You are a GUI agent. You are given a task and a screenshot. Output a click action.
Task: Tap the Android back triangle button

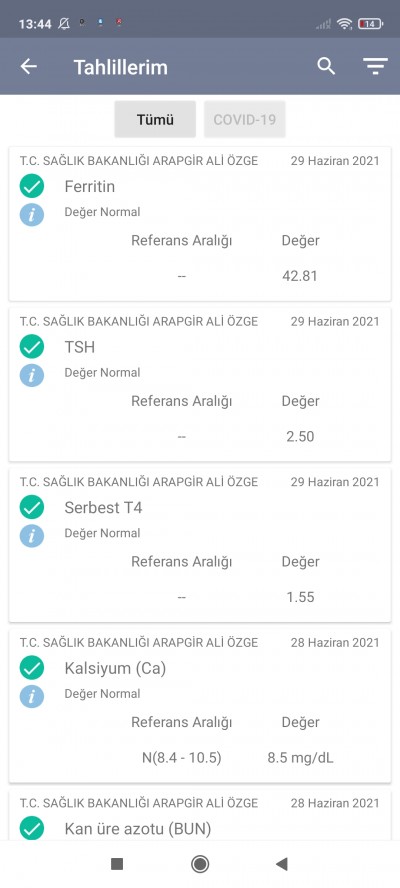[x=282, y=864]
